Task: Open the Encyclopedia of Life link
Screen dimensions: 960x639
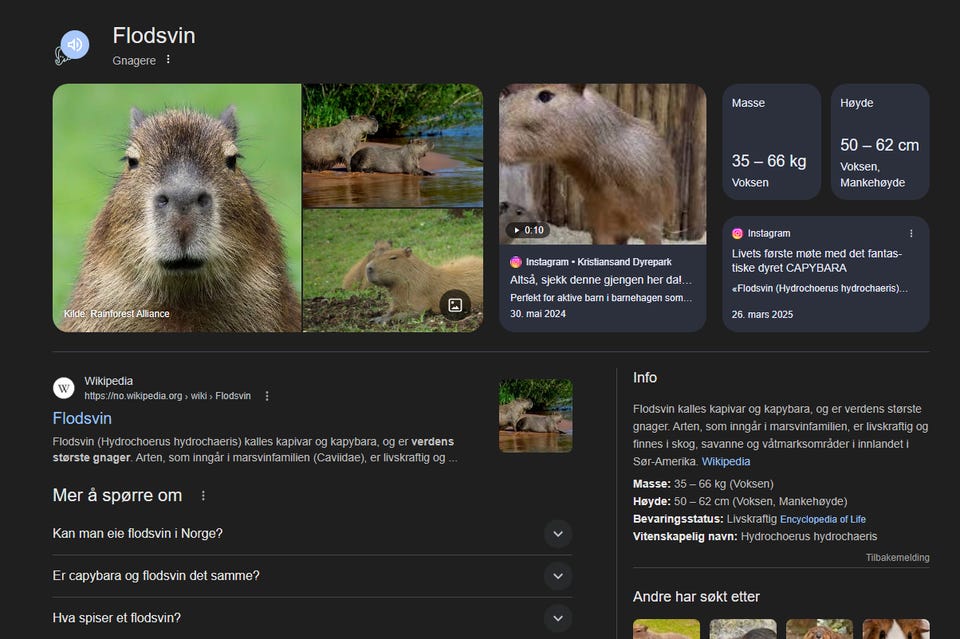Action: pyautogui.click(x=822, y=519)
